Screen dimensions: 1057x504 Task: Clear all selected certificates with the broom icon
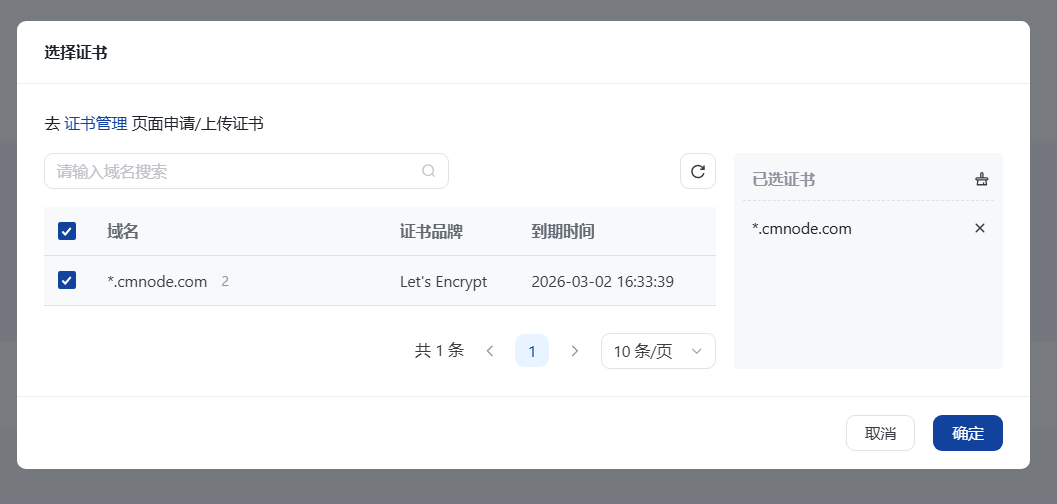tap(981, 180)
